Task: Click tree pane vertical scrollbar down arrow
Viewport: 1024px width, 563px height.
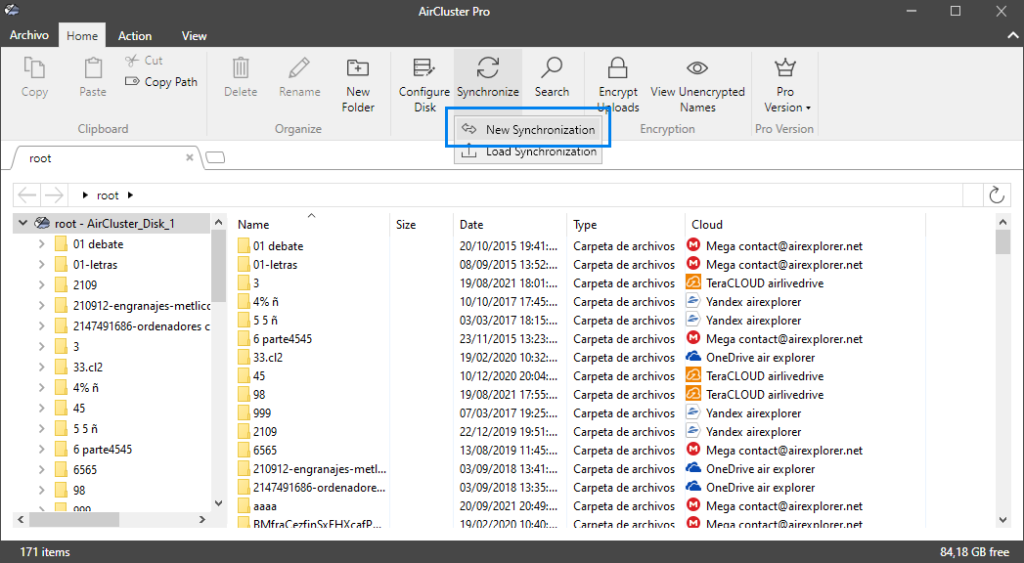Action: 219,503
